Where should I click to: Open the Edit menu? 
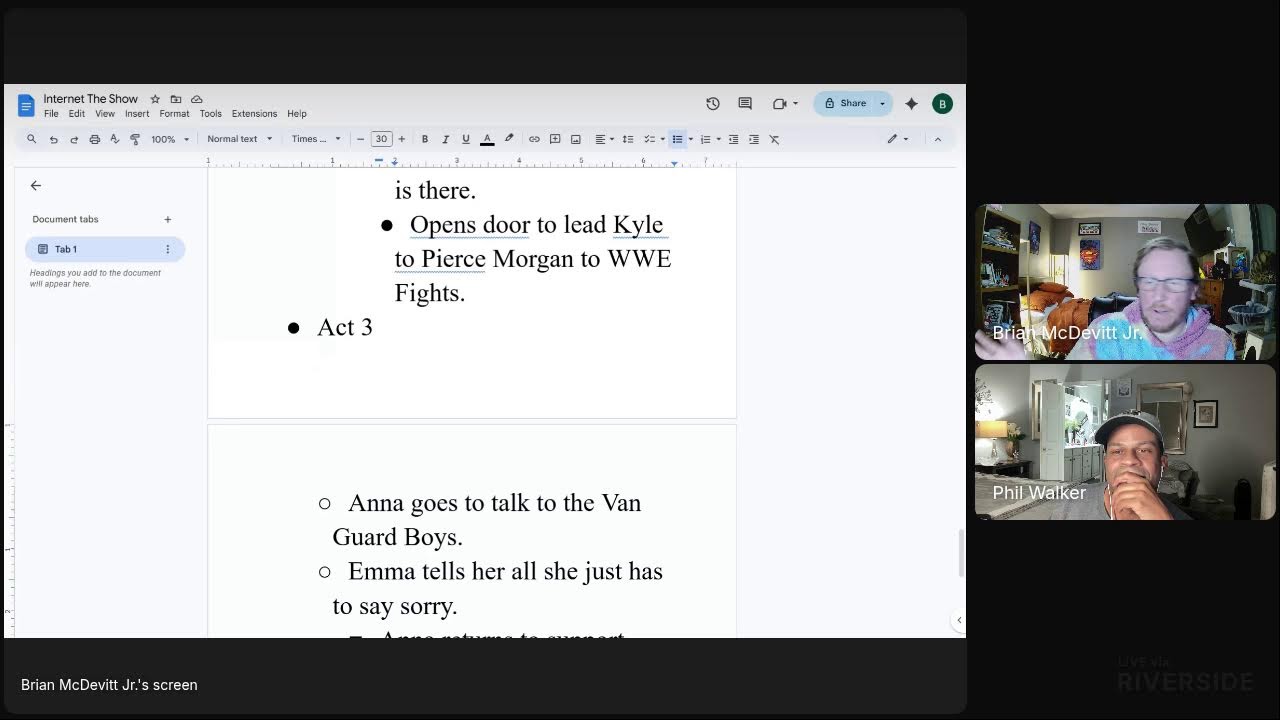click(x=77, y=114)
